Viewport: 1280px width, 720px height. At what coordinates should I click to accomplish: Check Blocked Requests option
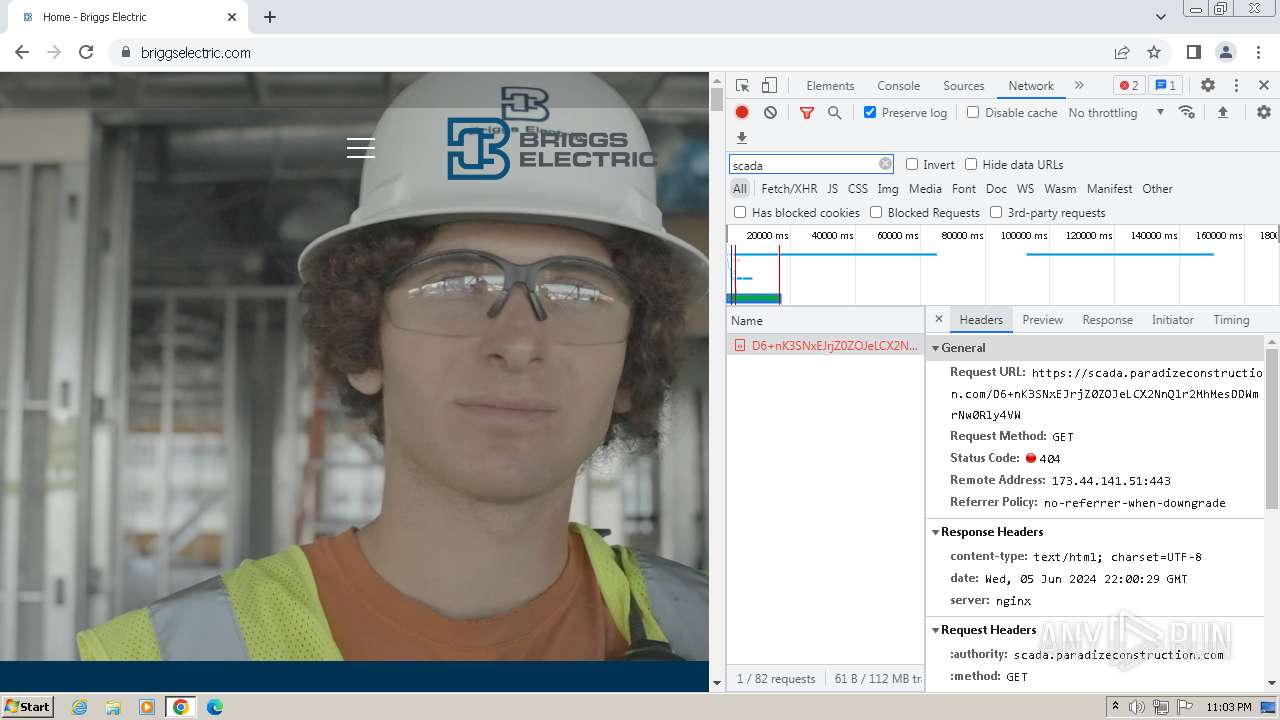point(876,212)
